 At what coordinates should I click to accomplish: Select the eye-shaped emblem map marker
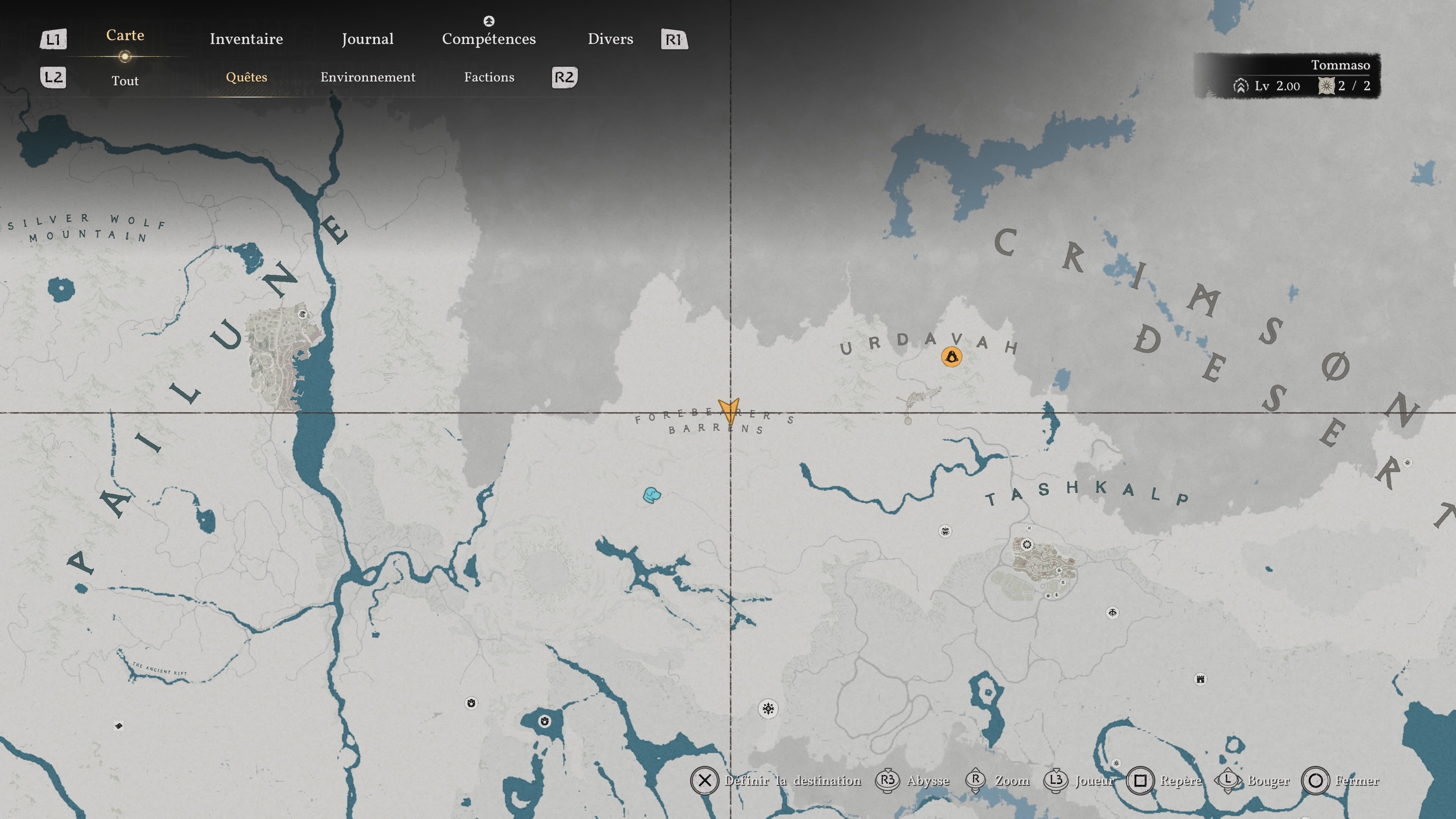pyautogui.click(x=1112, y=613)
